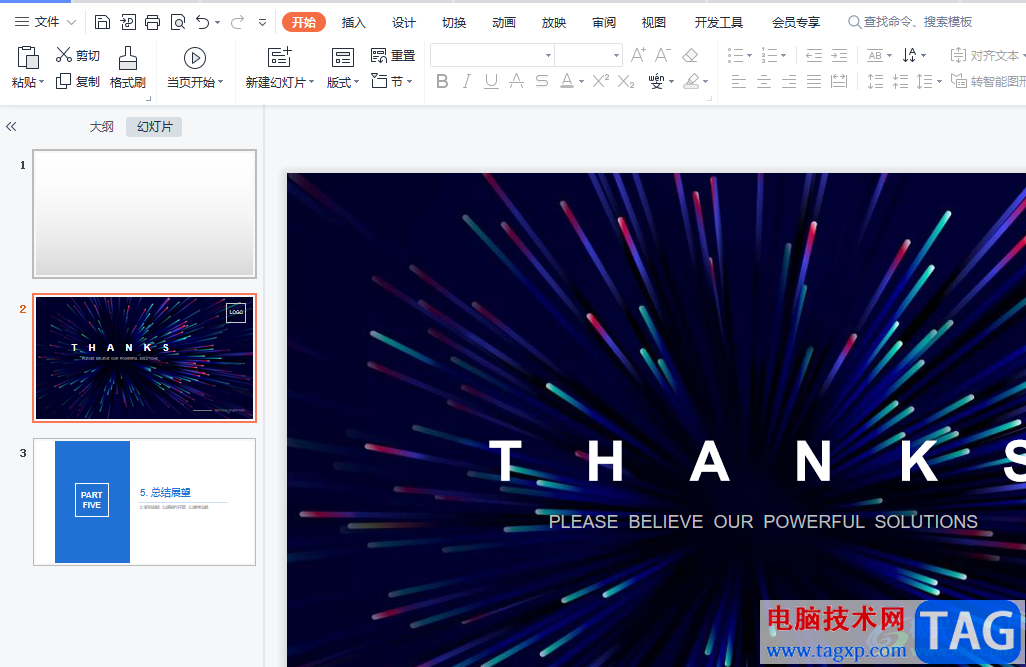Screen dimensions: 1026x667
Task: Click the phonetic guide (變) icon
Action: [x=656, y=82]
